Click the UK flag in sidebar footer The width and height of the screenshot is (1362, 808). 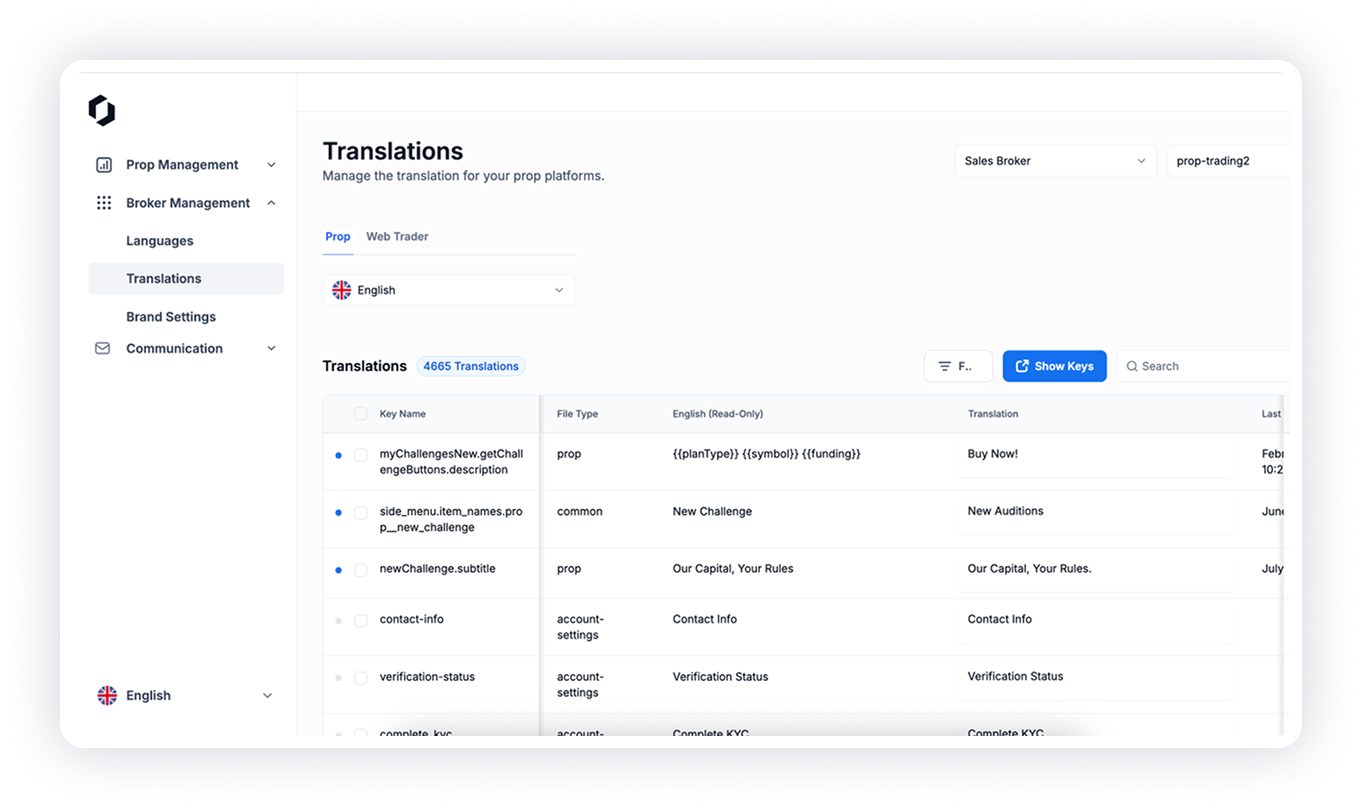(107, 696)
